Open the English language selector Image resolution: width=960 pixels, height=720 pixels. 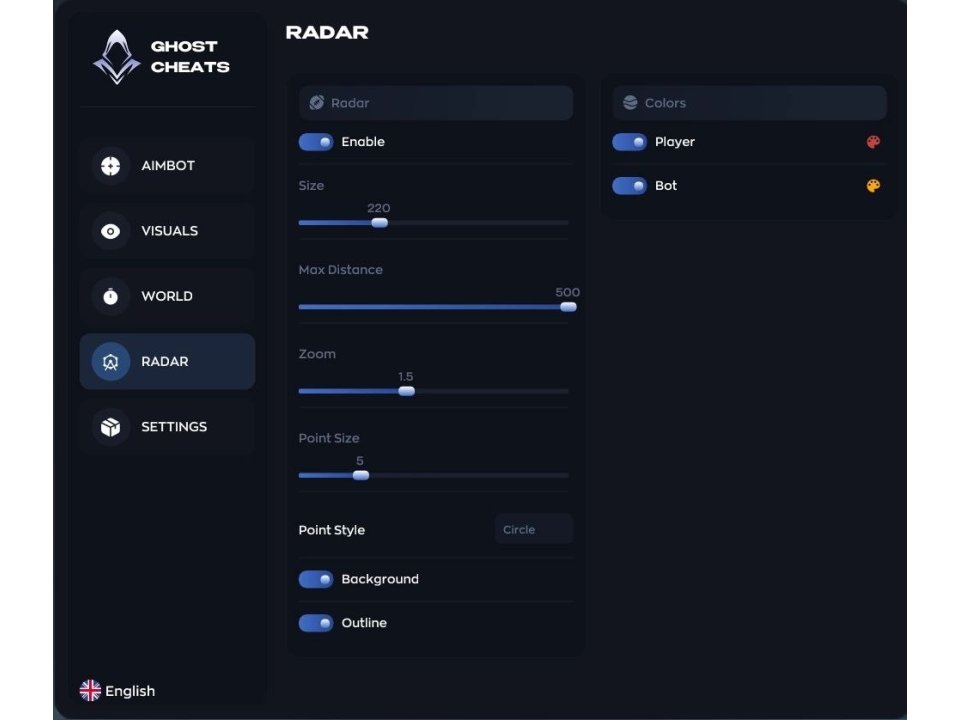tap(118, 691)
